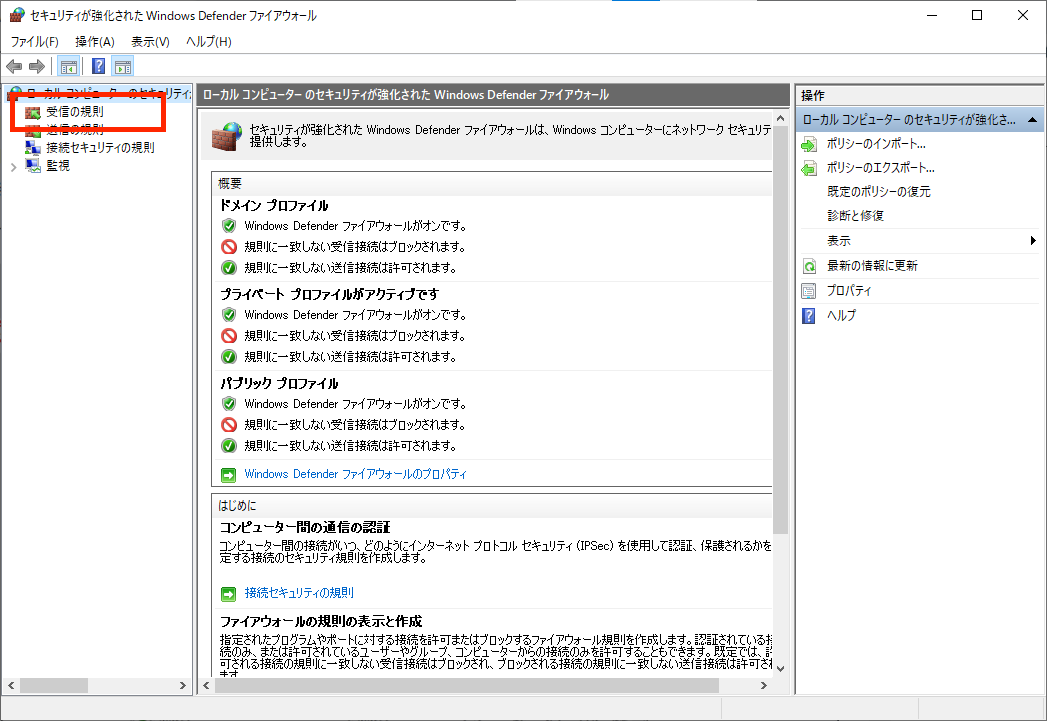Click プロパティ in actions pane

click(849, 290)
